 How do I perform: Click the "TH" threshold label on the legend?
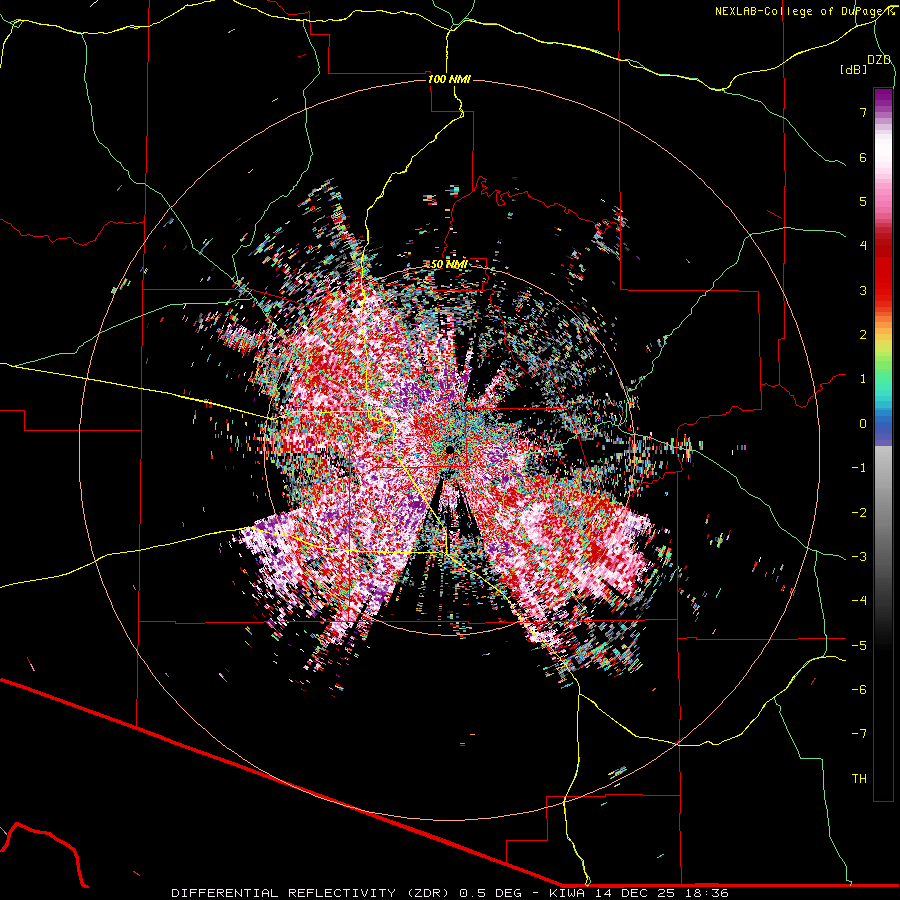859,779
